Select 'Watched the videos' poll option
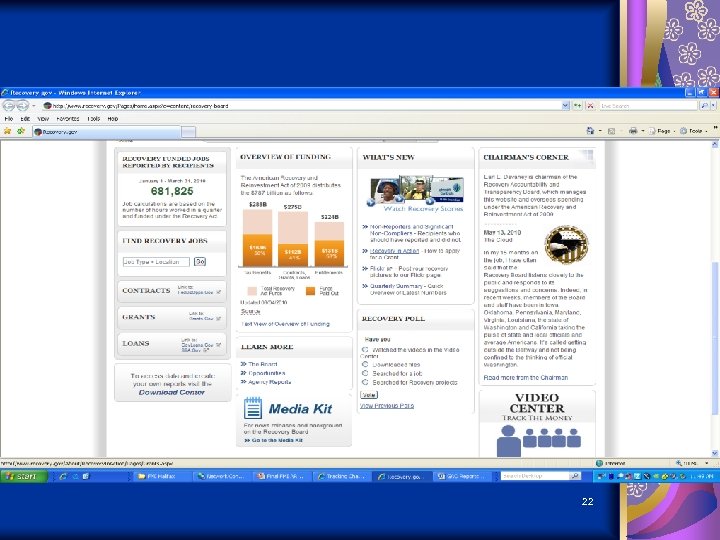The height and width of the screenshot is (540, 720). 365,349
